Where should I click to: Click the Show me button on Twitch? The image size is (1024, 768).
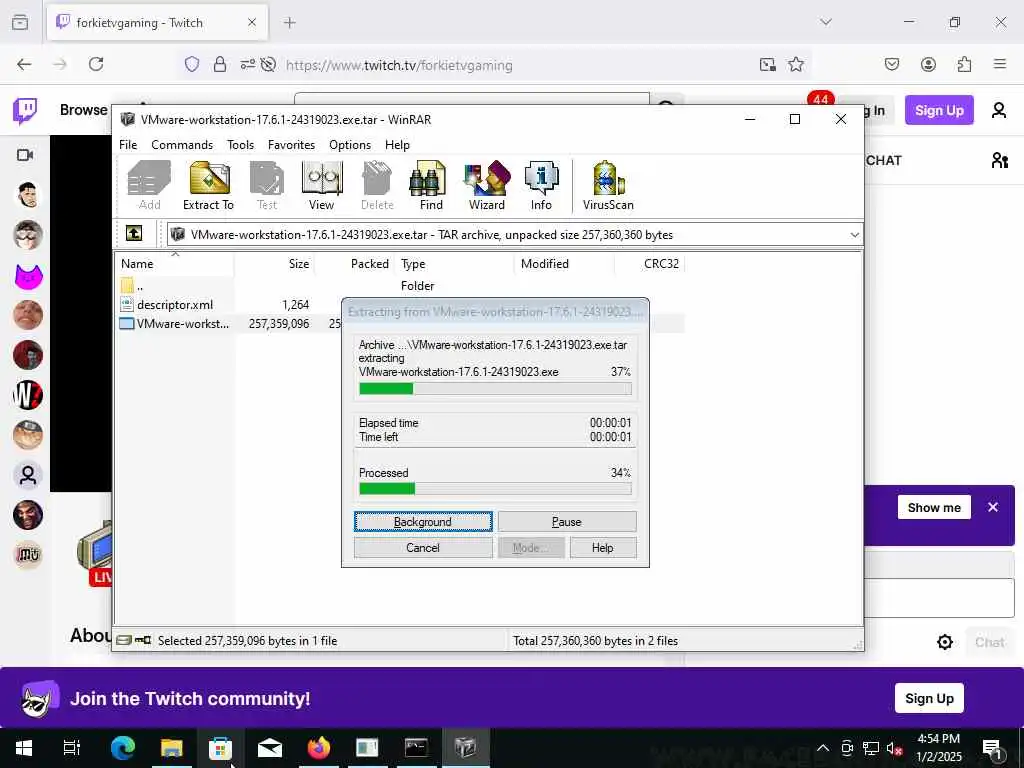click(x=934, y=507)
